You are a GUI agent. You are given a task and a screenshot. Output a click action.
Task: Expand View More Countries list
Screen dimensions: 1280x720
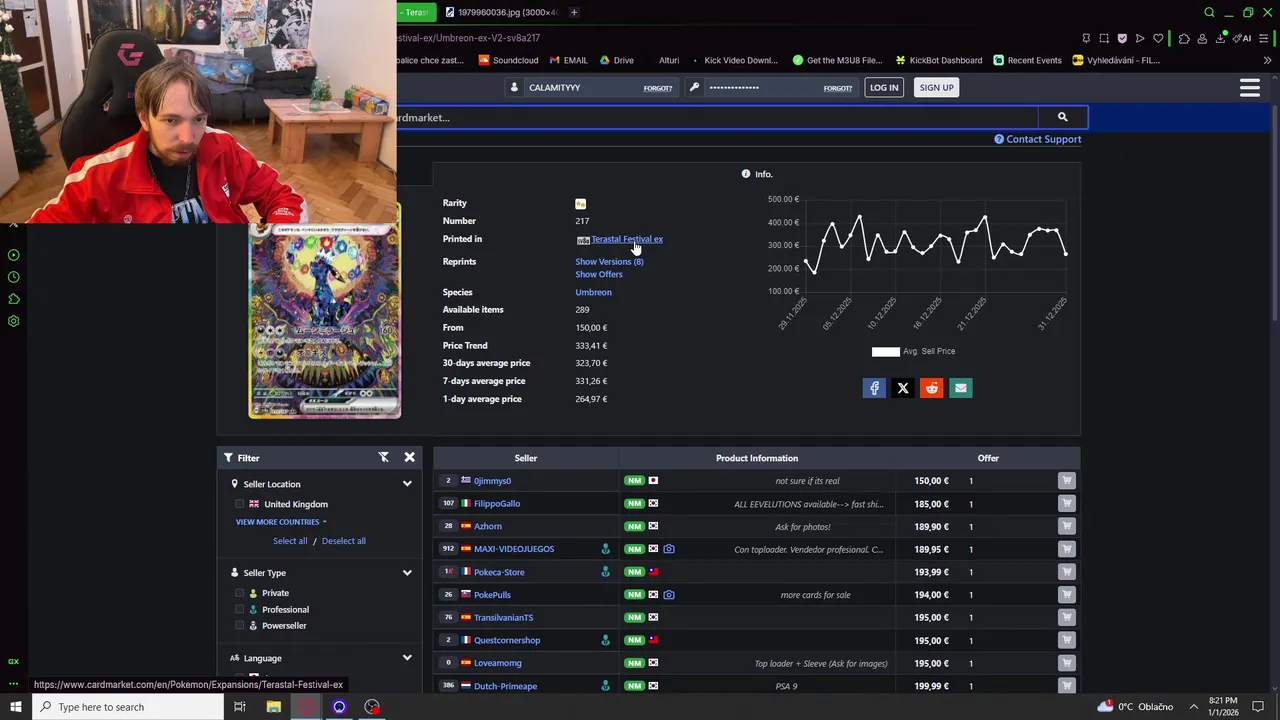point(281,522)
